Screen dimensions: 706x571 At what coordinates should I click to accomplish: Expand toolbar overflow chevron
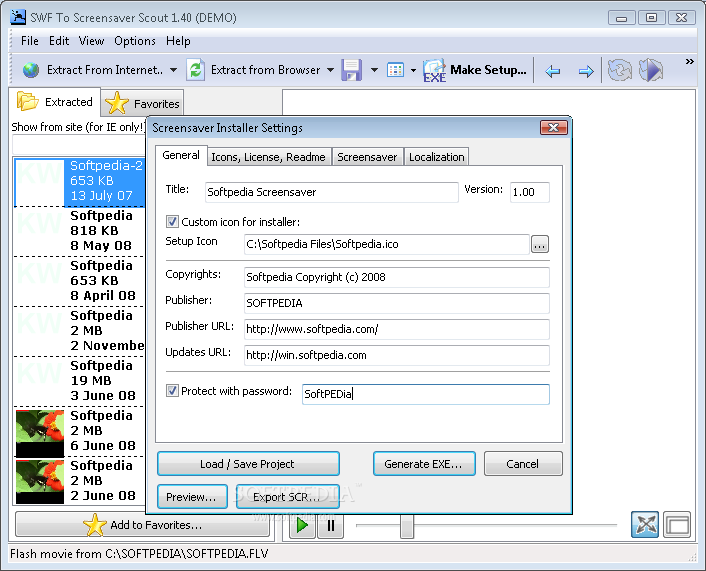click(689, 62)
